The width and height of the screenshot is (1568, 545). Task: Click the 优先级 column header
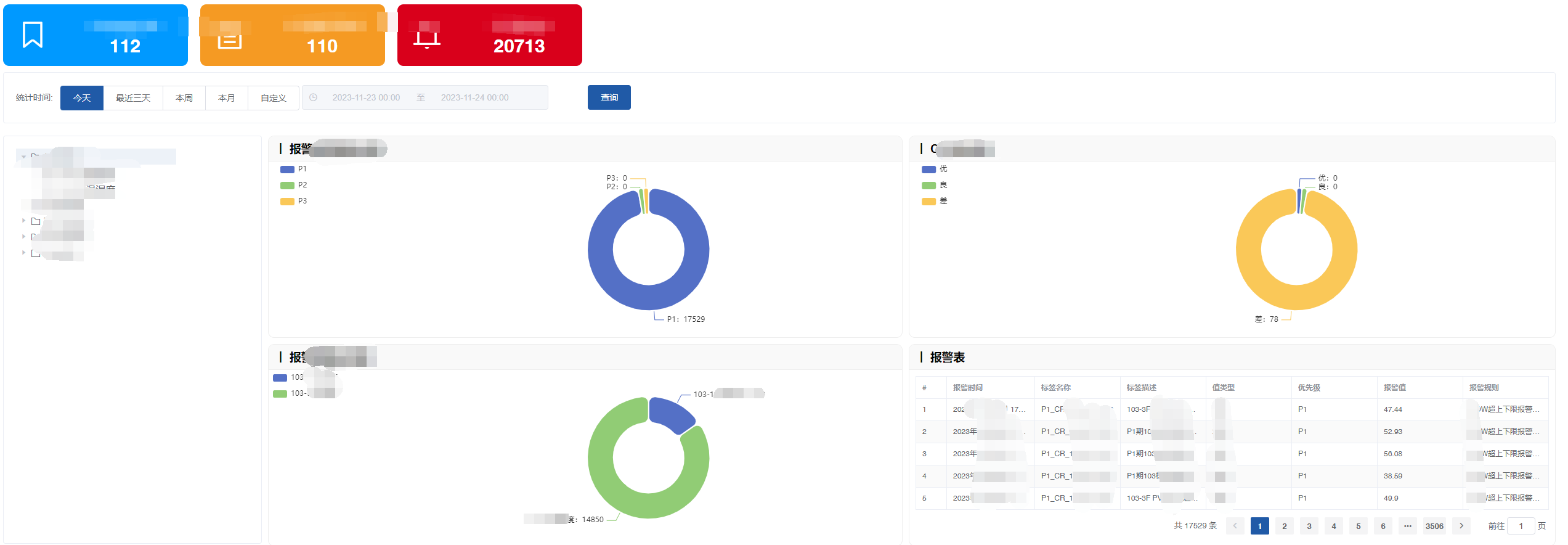[1309, 388]
